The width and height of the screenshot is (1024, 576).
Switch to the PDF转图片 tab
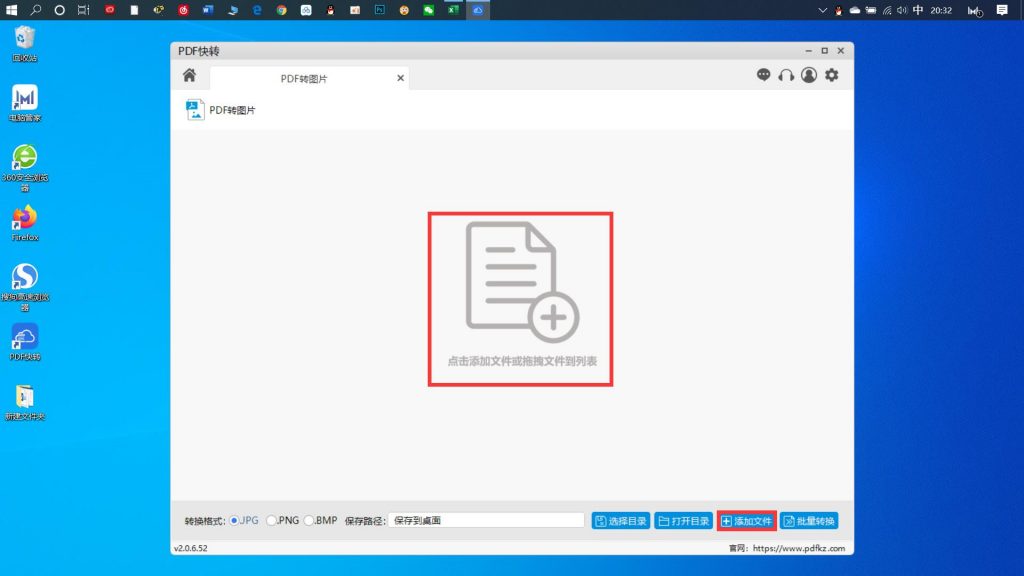[304, 78]
